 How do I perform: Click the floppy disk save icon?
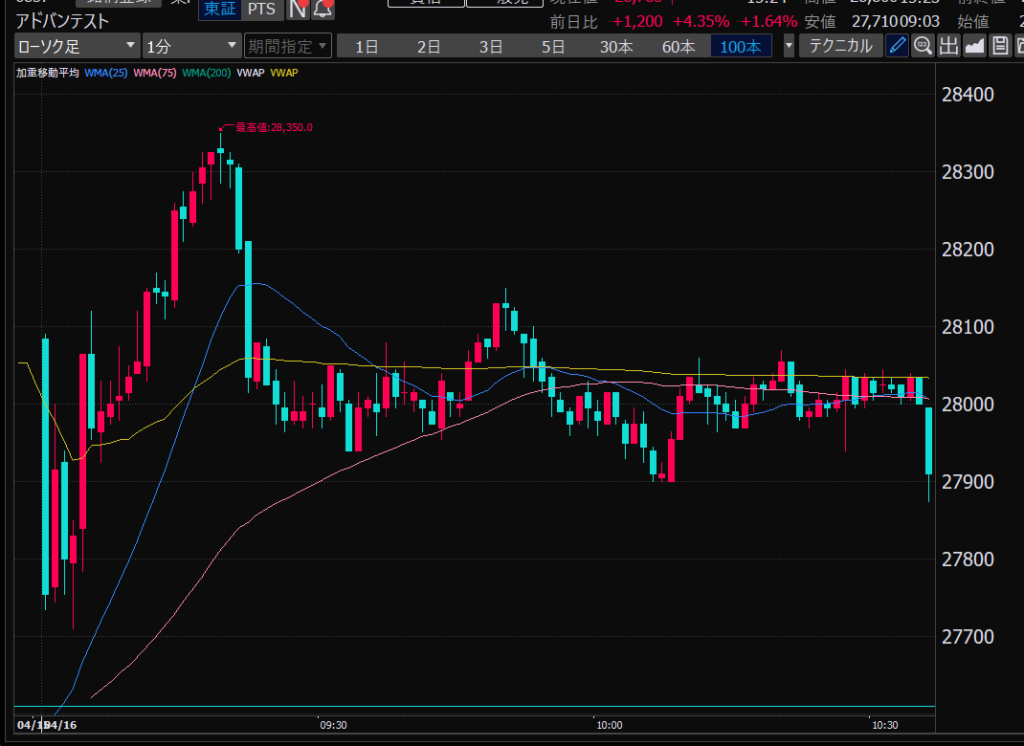coord(999,45)
